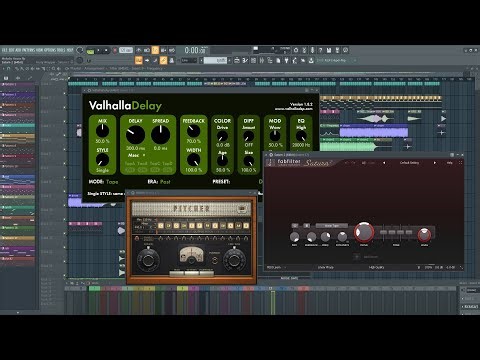Open the browser from toolbar
This screenshot has width=480, height=360.
coord(270,60)
